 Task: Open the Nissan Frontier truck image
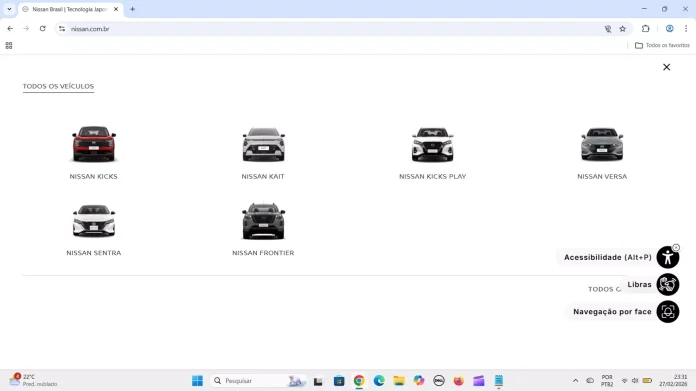(263, 221)
